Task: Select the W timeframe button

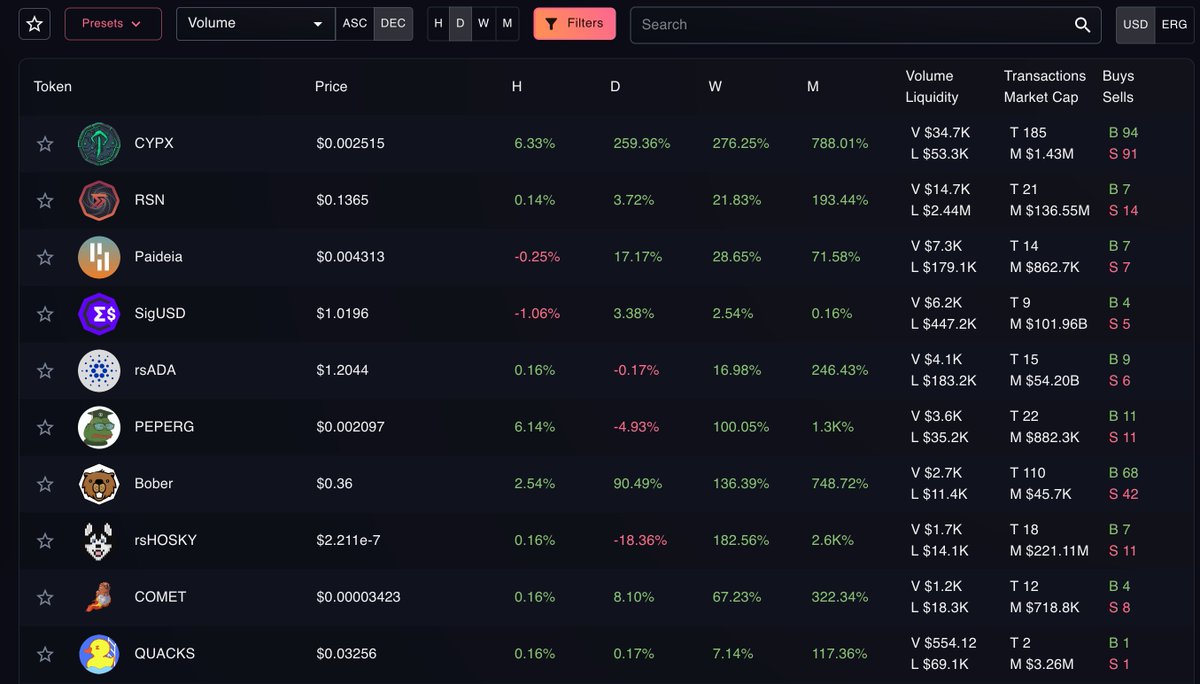Action: [484, 24]
